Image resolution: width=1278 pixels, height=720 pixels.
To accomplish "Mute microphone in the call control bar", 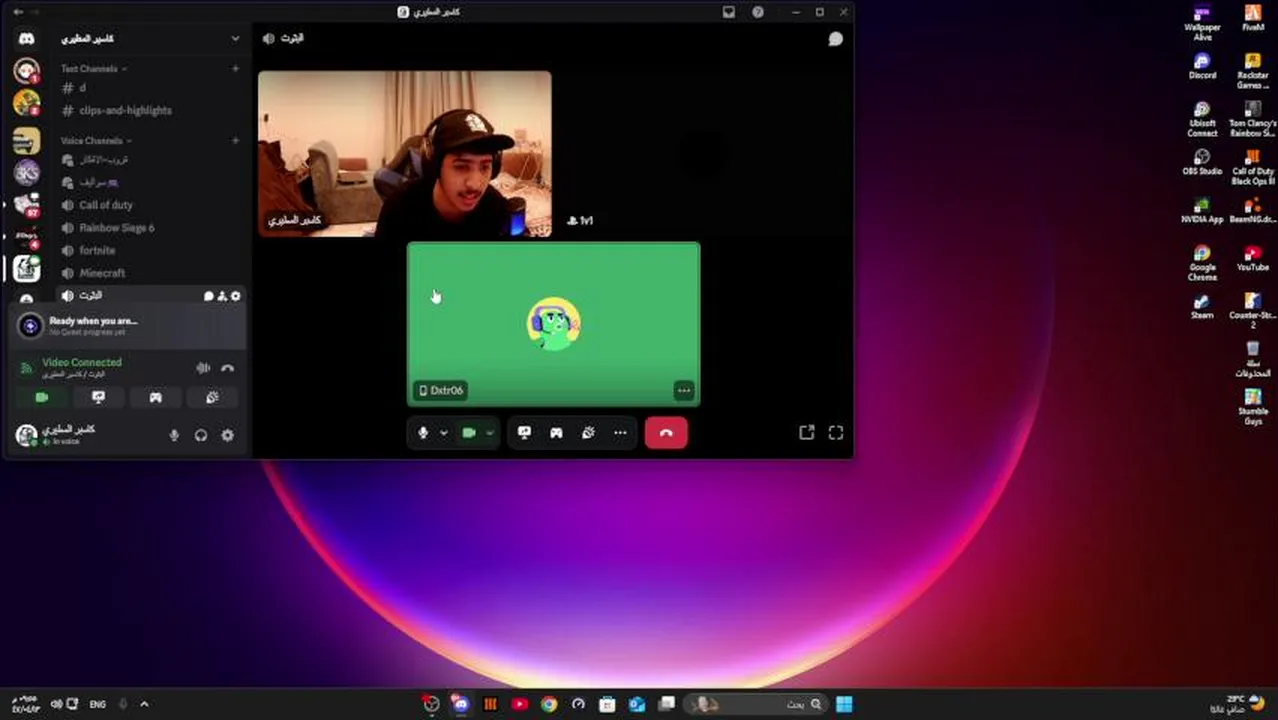I will pyautogui.click(x=423, y=433).
